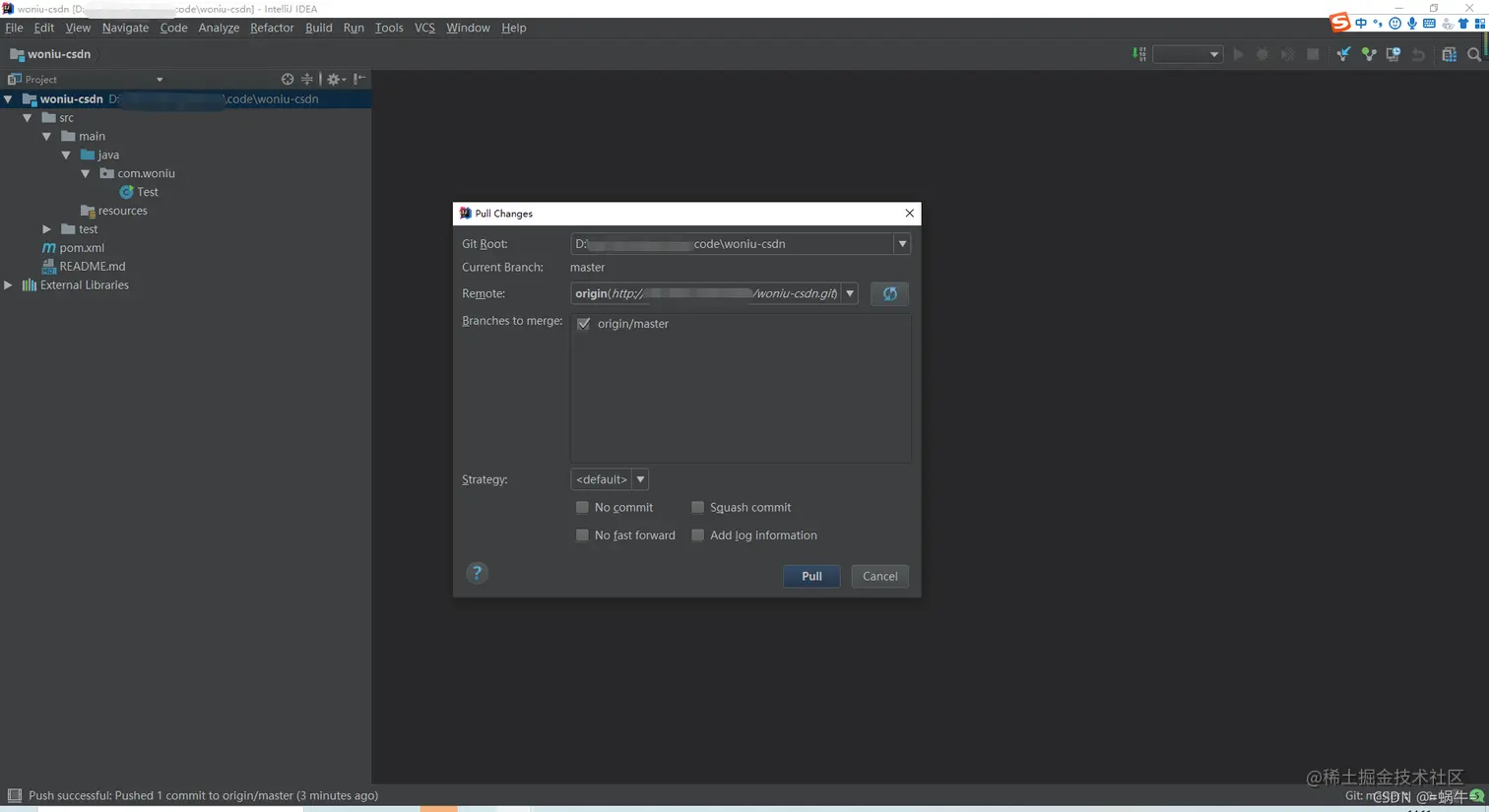Open the Build menu

pyautogui.click(x=318, y=28)
